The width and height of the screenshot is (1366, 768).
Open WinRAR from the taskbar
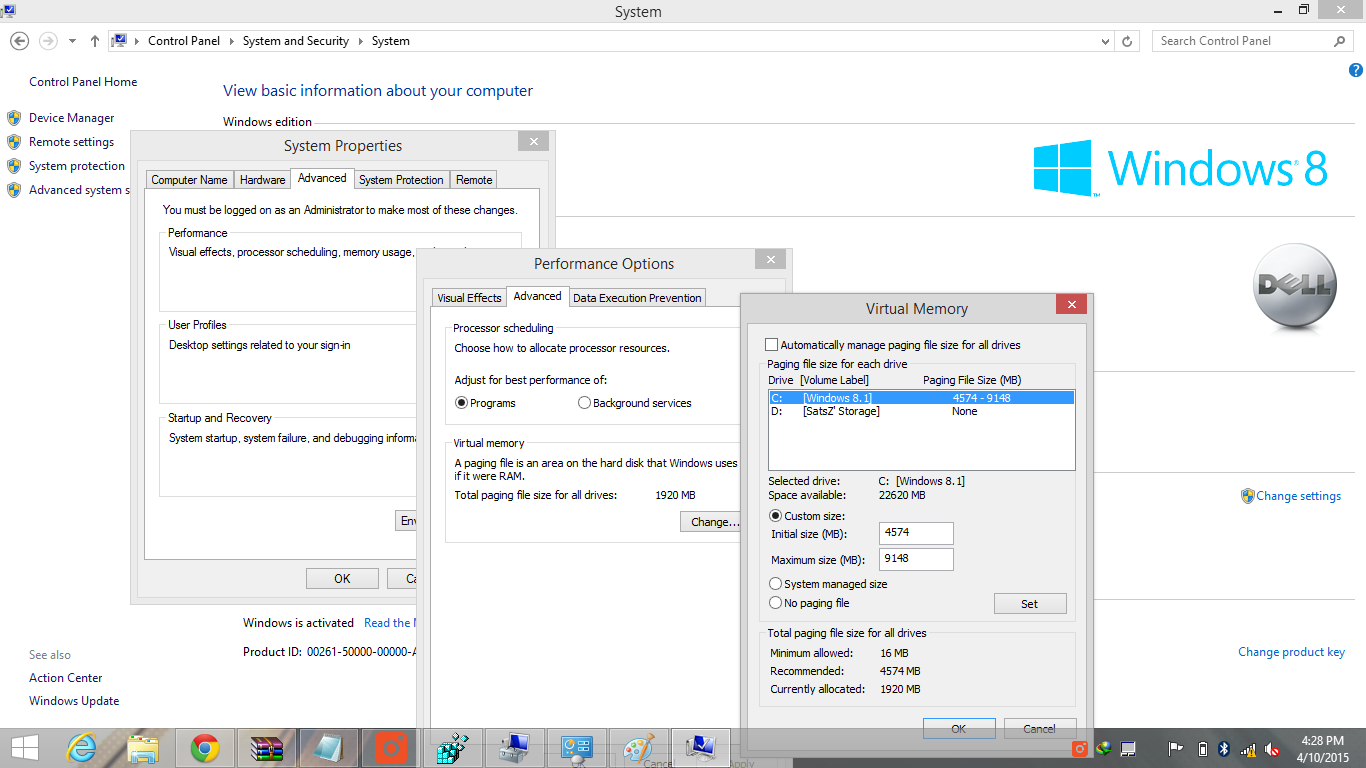pyautogui.click(x=267, y=748)
